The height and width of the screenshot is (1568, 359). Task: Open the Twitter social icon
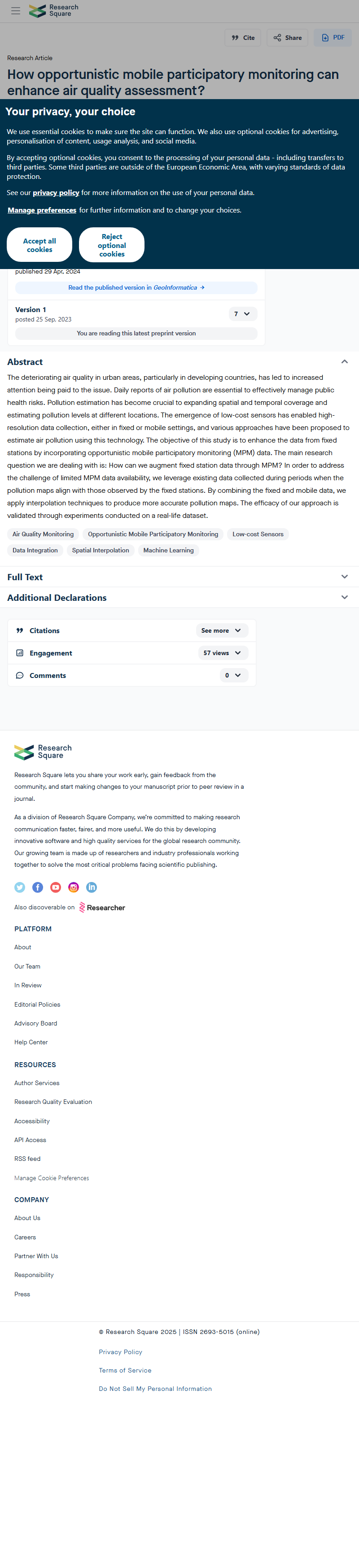point(19,887)
